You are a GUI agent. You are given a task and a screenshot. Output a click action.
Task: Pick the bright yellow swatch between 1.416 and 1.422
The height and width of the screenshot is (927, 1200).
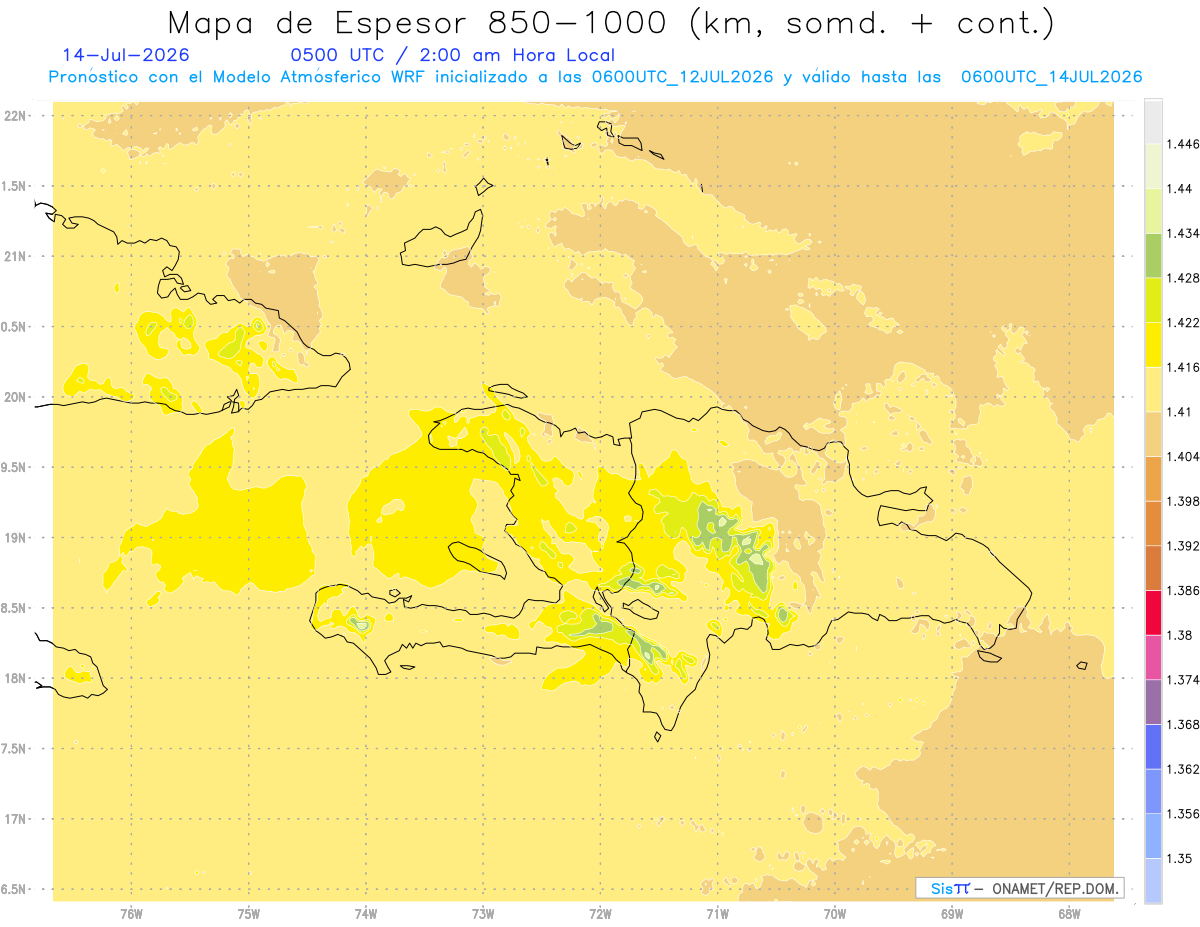(x=1153, y=345)
